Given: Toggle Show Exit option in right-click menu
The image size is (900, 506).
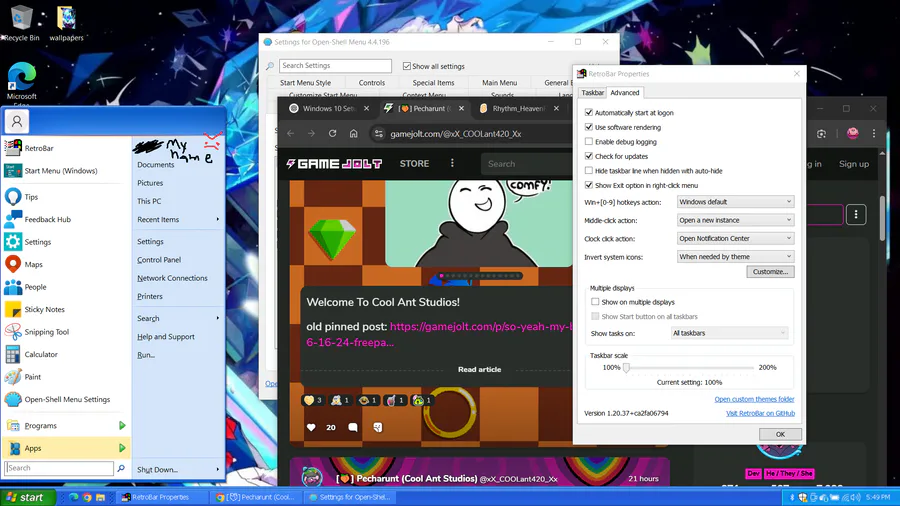Looking at the screenshot, I should pyautogui.click(x=588, y=185).
